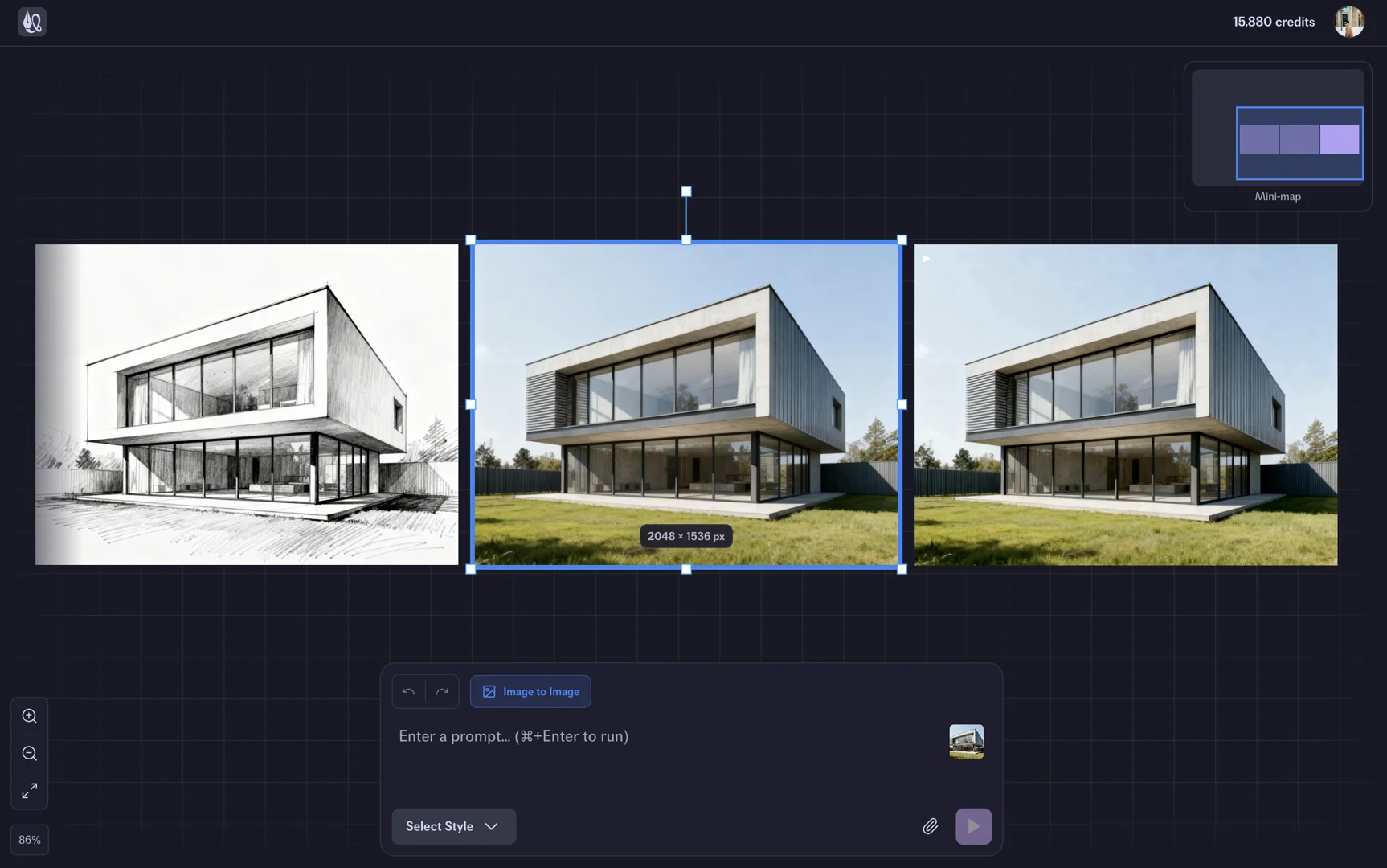Click the zoom out magnifier icon
The width and height of the screenshot is (1387, 868).
coord(30,754)
